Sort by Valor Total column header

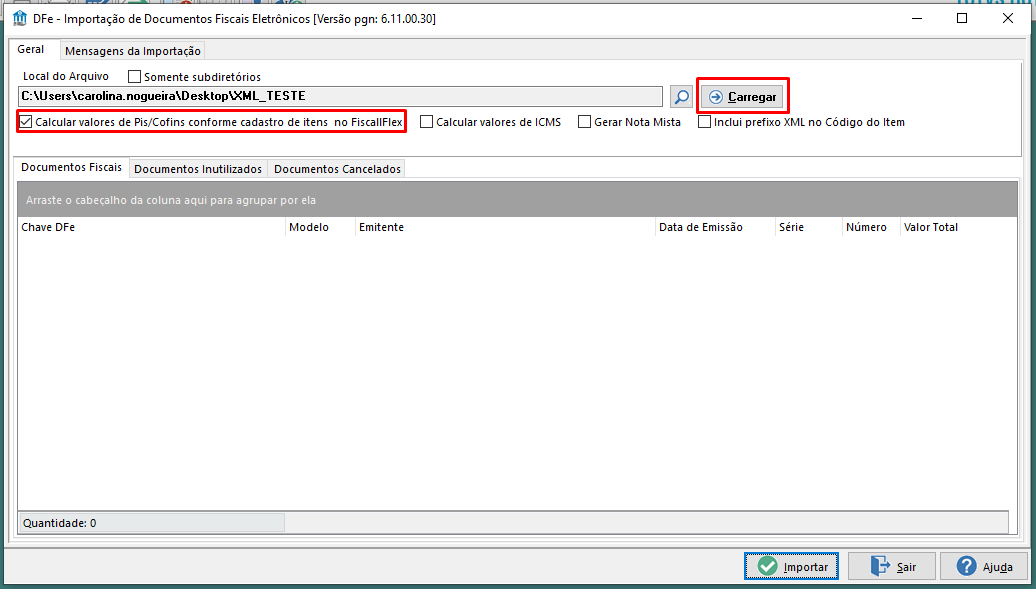(x=958, y=227)
